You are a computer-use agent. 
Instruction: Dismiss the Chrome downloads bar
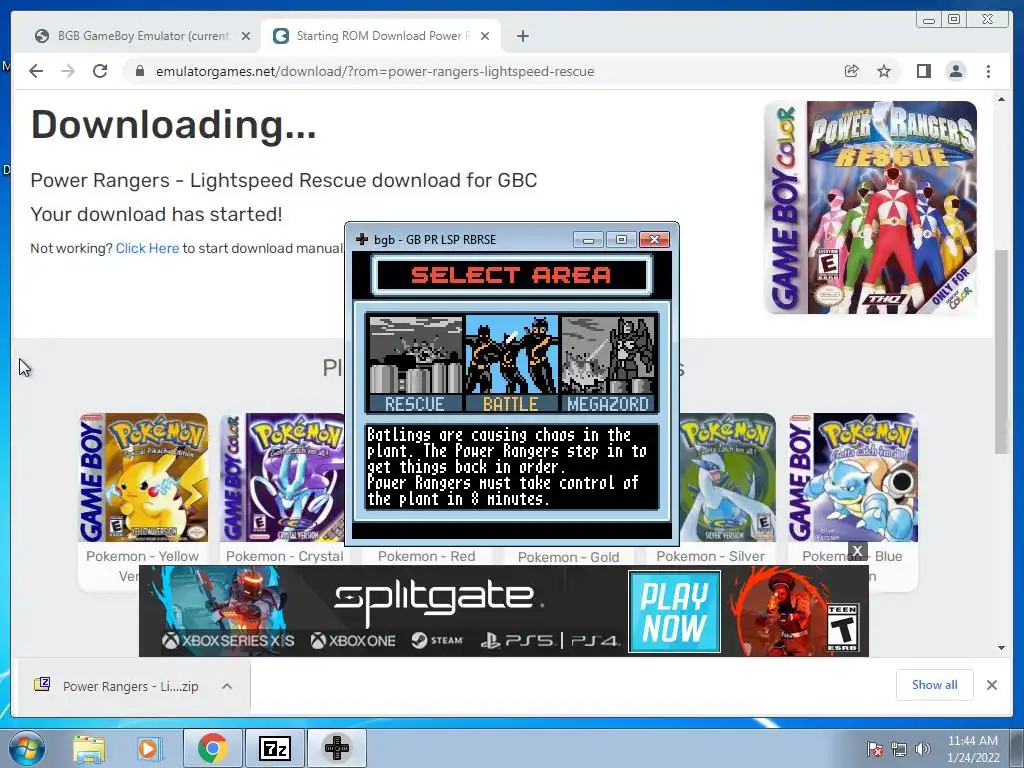tap(991, 684)
